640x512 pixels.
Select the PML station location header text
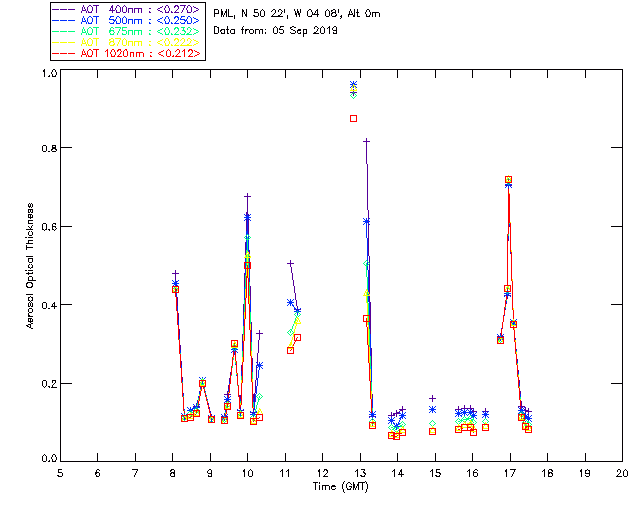point(297,13)
